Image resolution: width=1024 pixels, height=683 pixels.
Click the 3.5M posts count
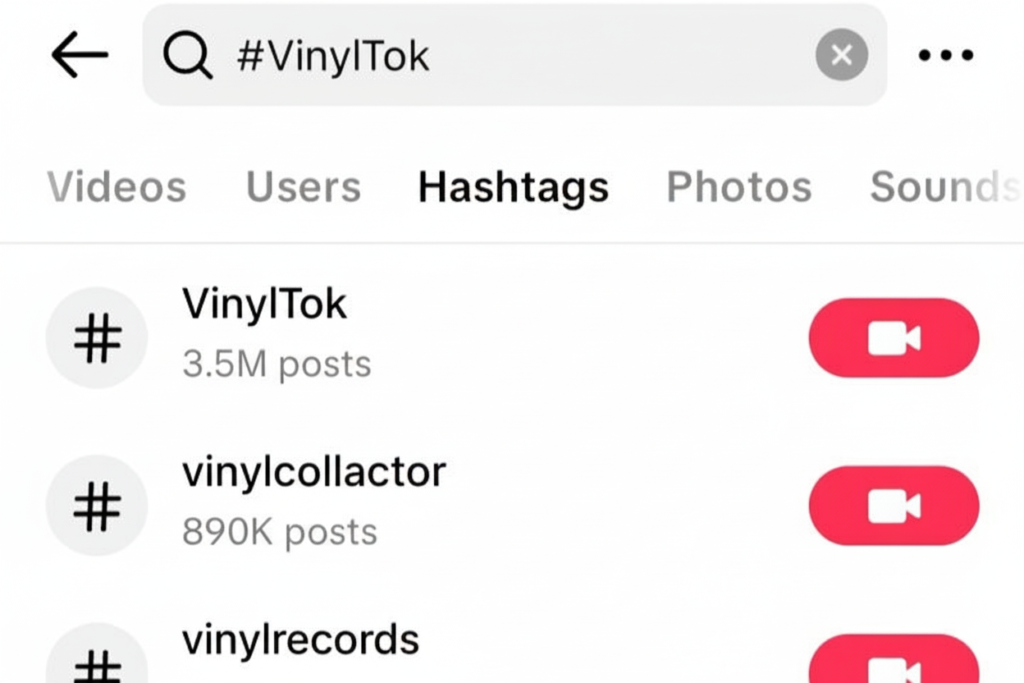[276, 365]
